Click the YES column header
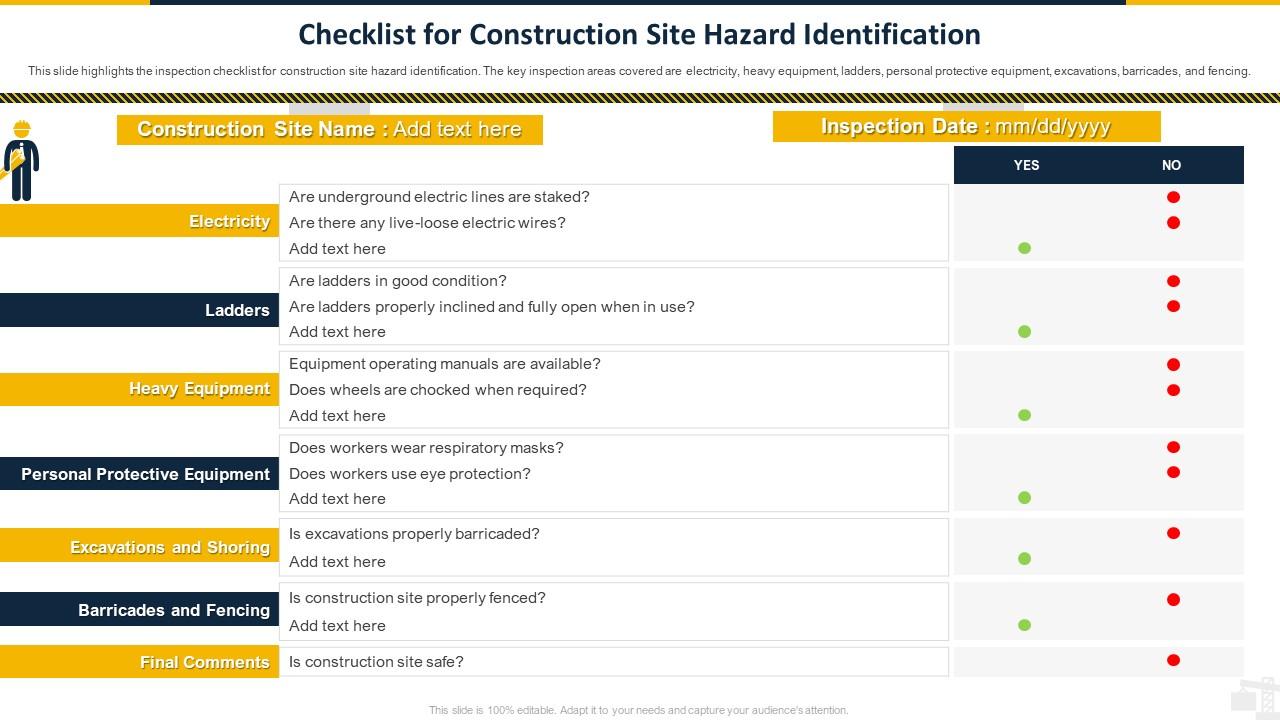1280x720 pixels. point(1026,165)
